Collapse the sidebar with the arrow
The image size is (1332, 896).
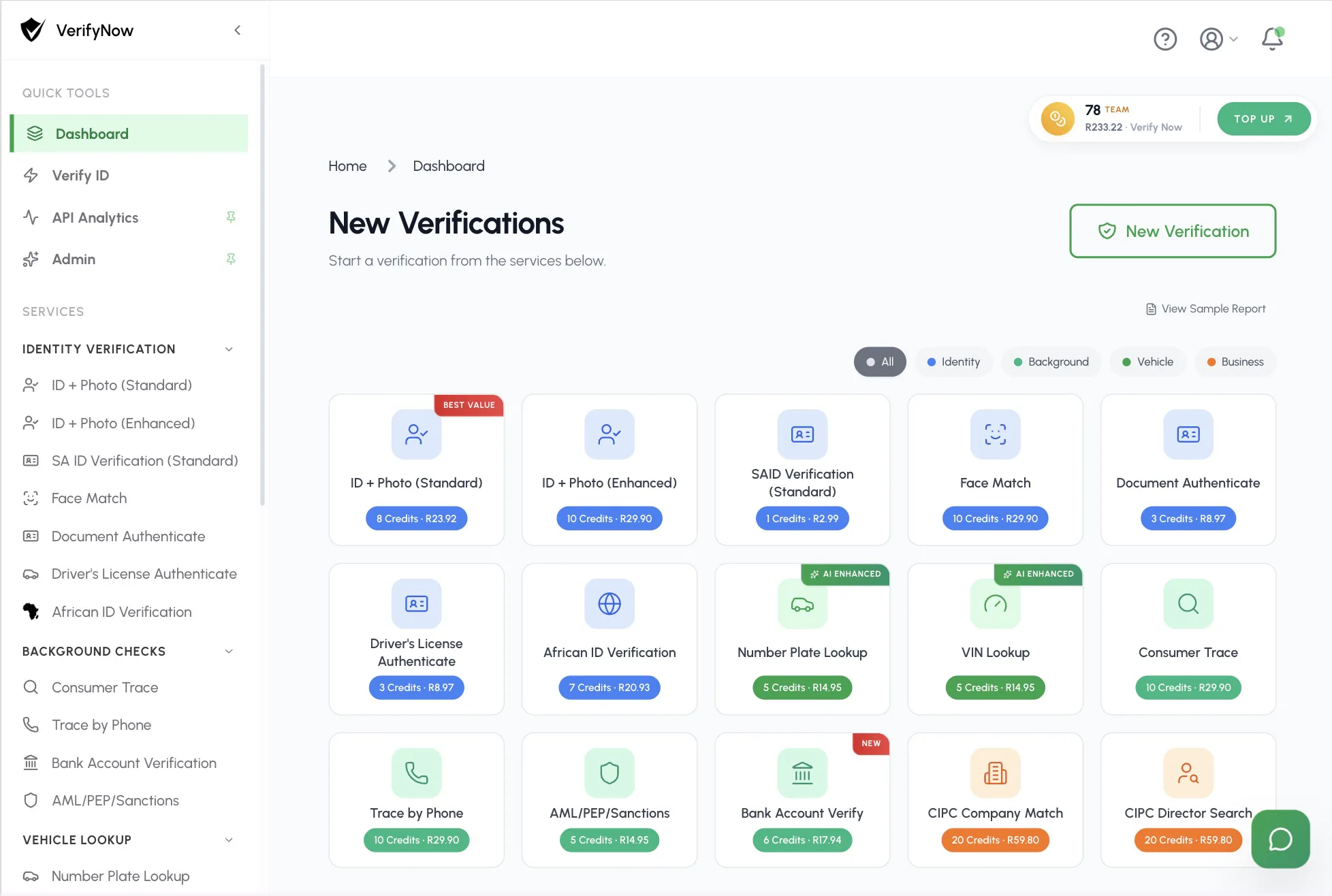click(237, 30)
